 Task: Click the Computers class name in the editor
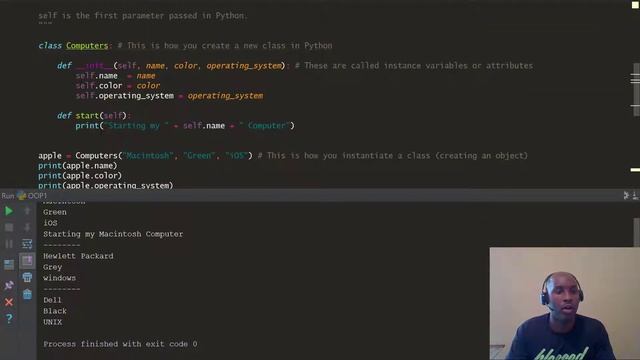[87, 45]
